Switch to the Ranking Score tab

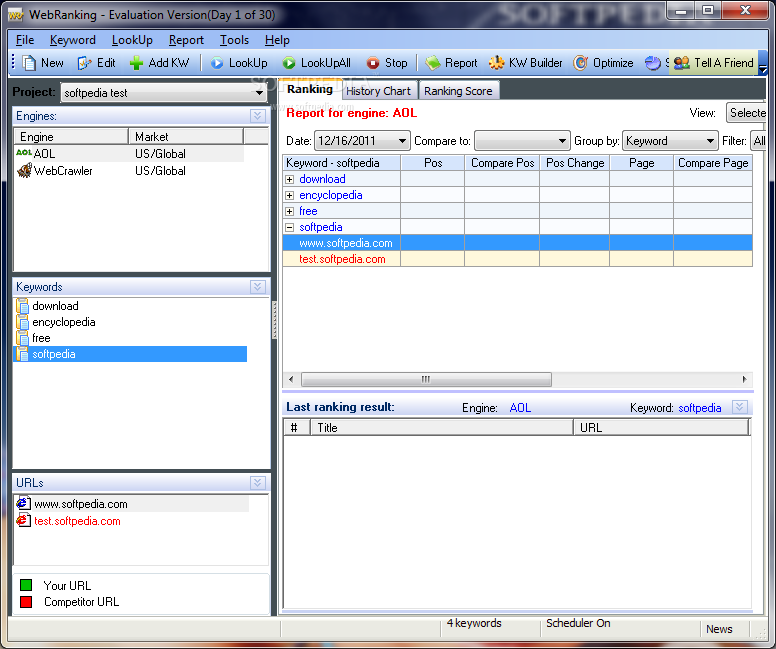pyautogui.click(x=458, y=91)
